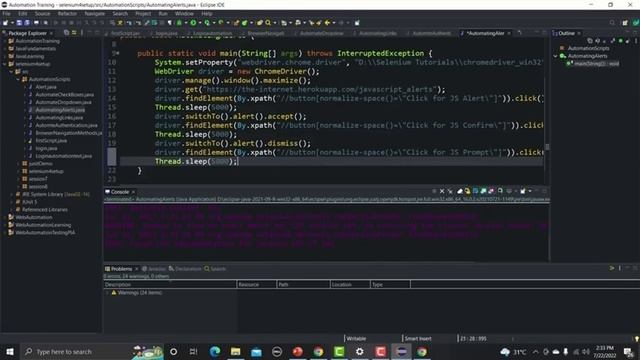
Task: Open the Window menu
Action: (x=184, y=13)
